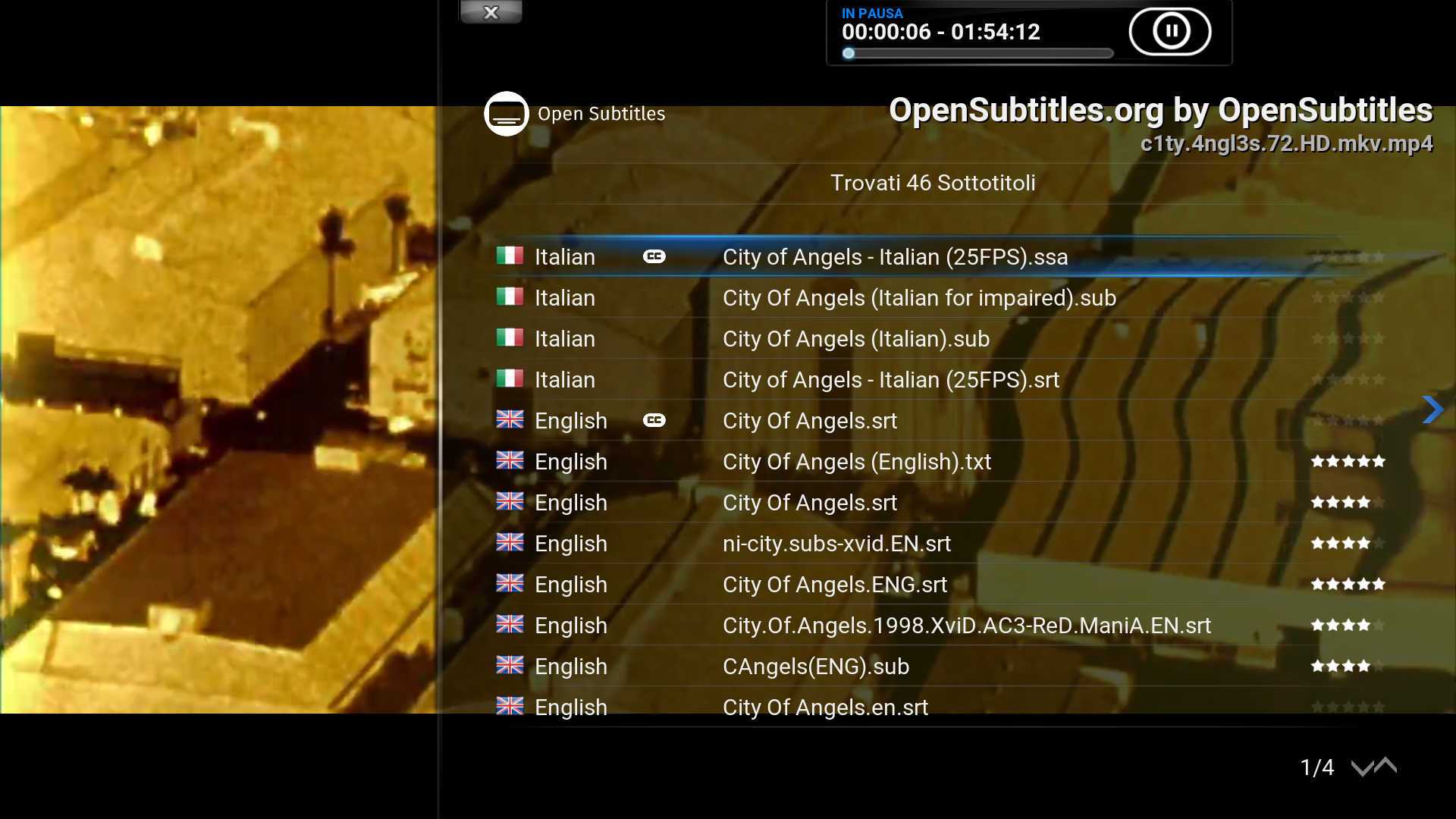Click the page down arrow next to 1/4
1456x819 pixels.
[x=1362, y=768]
